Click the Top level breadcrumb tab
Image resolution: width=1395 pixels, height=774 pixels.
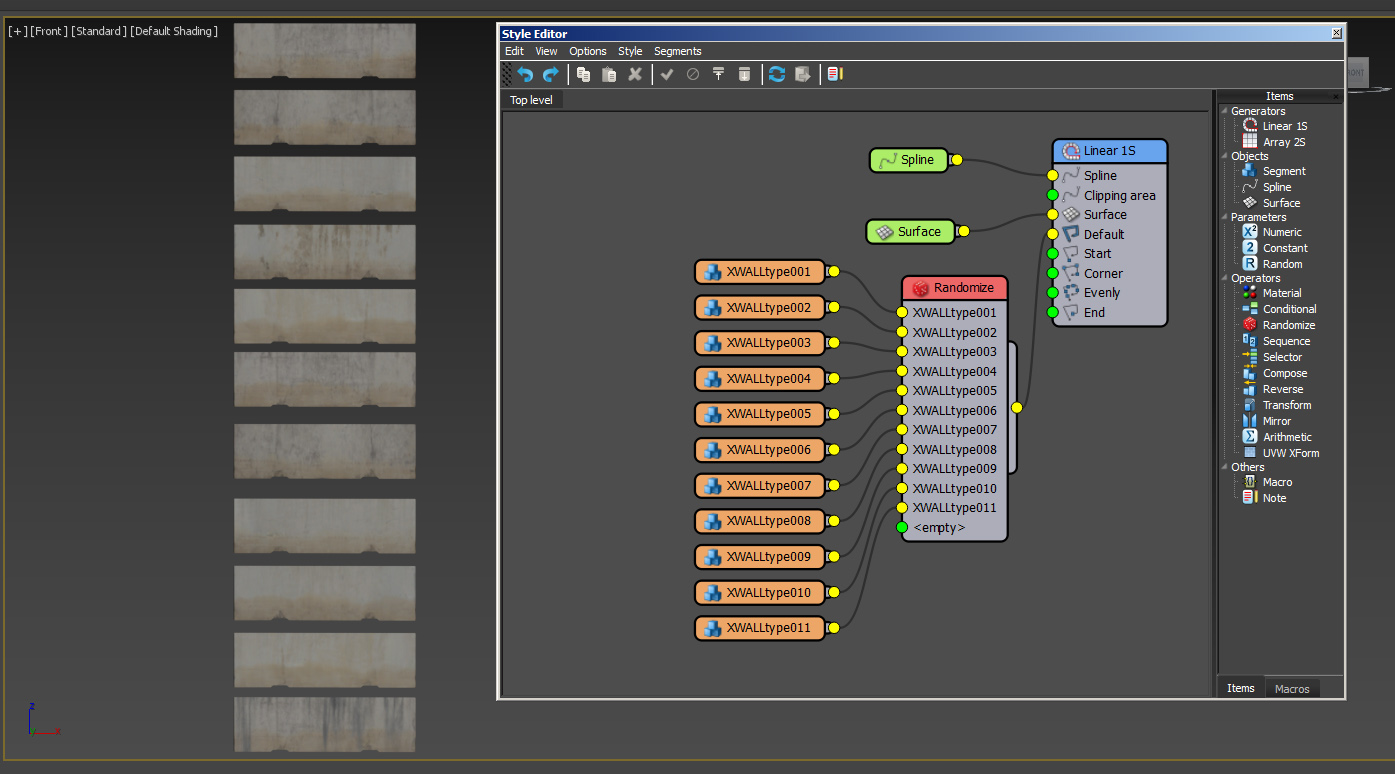point(531,100)
